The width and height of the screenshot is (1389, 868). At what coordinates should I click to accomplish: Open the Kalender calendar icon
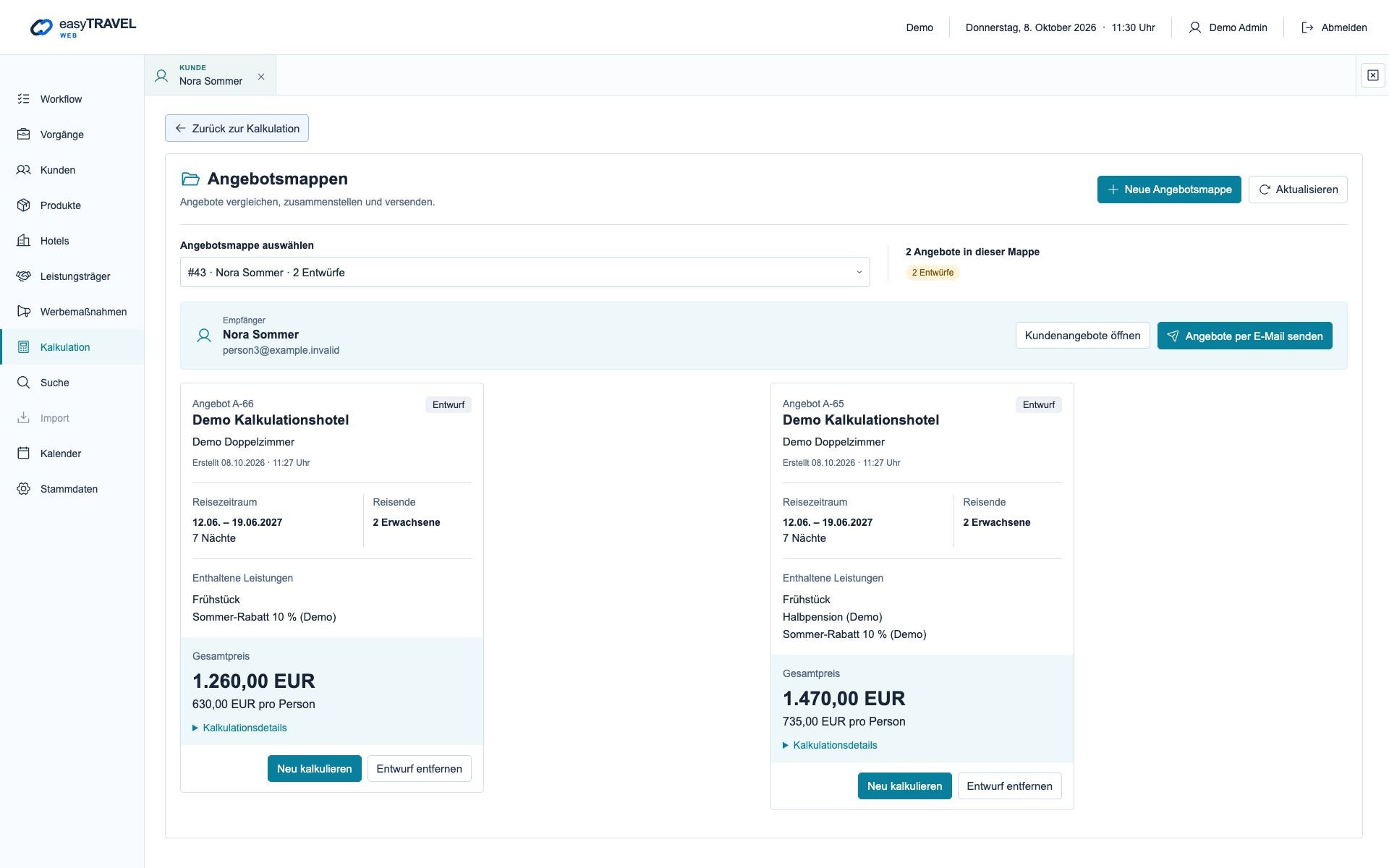[x=24, y=454]
